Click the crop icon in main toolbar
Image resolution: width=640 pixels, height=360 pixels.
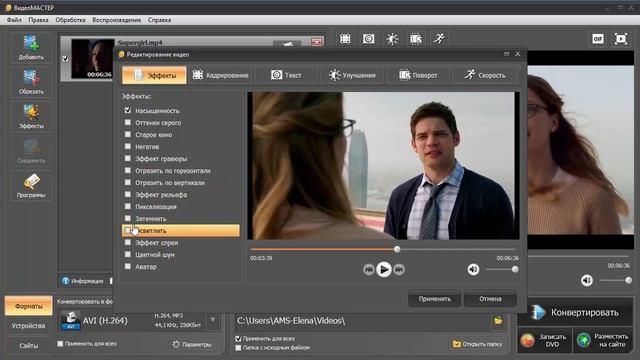pyautogui.click(x=345, y=39)
